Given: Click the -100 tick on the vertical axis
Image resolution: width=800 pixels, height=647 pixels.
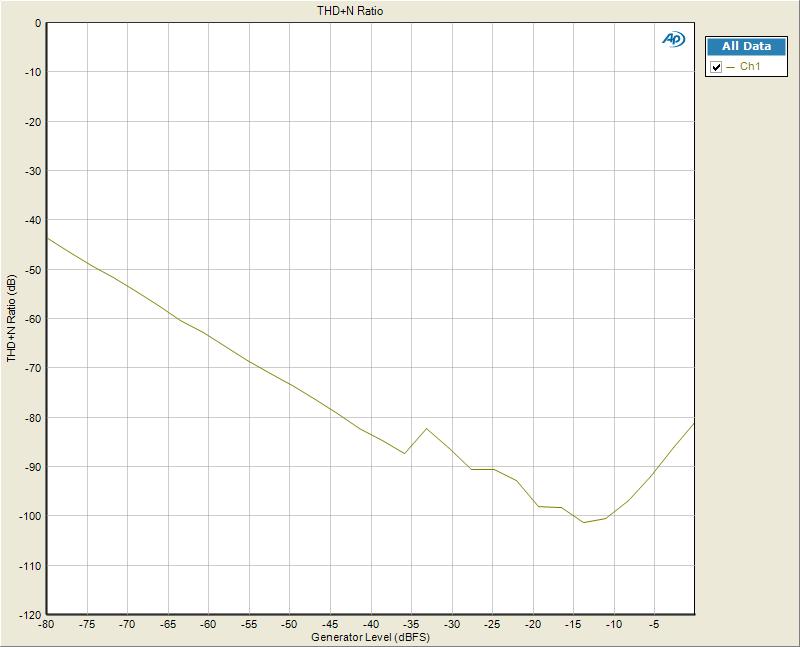Looking at the screenshot, I should point(31,516).
